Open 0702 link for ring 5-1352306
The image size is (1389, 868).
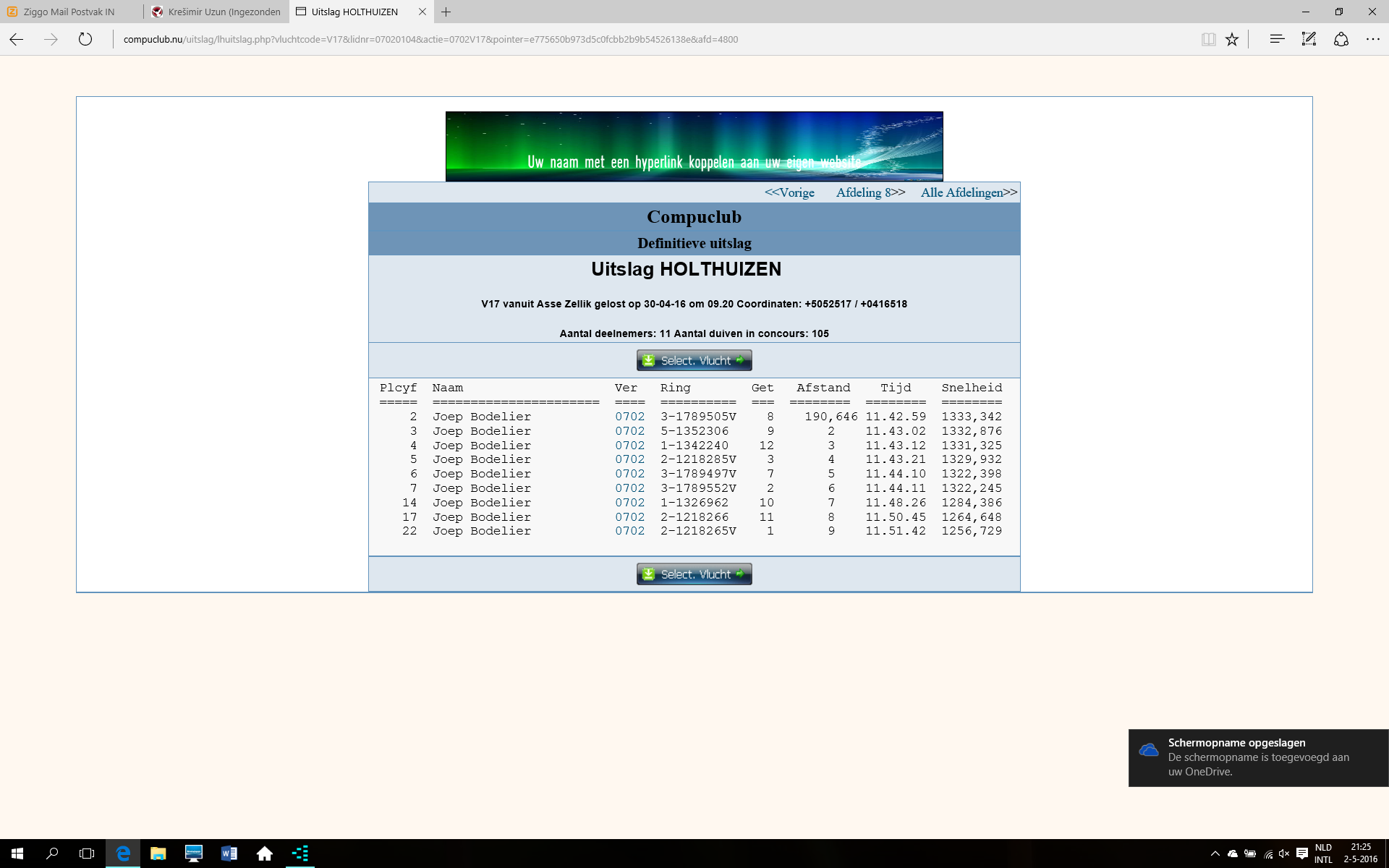[x=629, y=431]
